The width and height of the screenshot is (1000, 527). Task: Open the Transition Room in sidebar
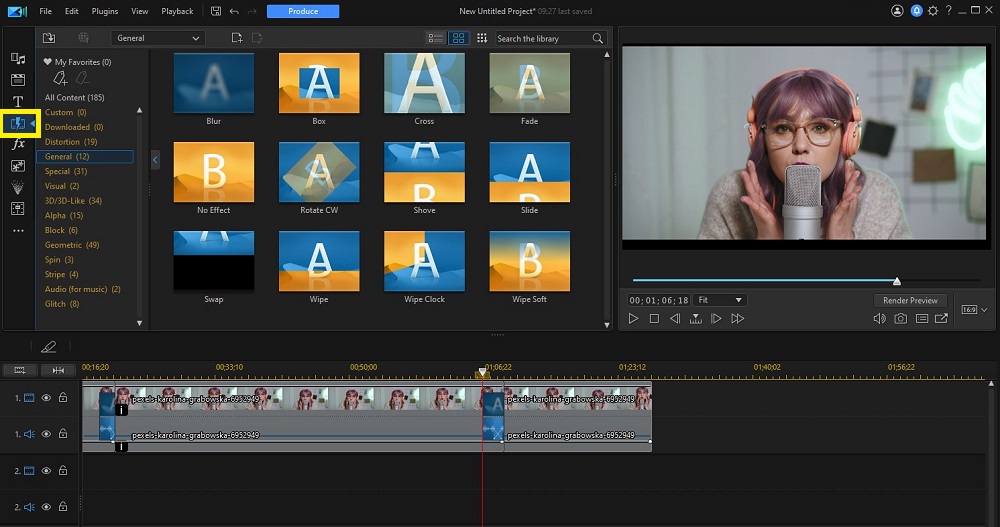[x=18, y=123]
